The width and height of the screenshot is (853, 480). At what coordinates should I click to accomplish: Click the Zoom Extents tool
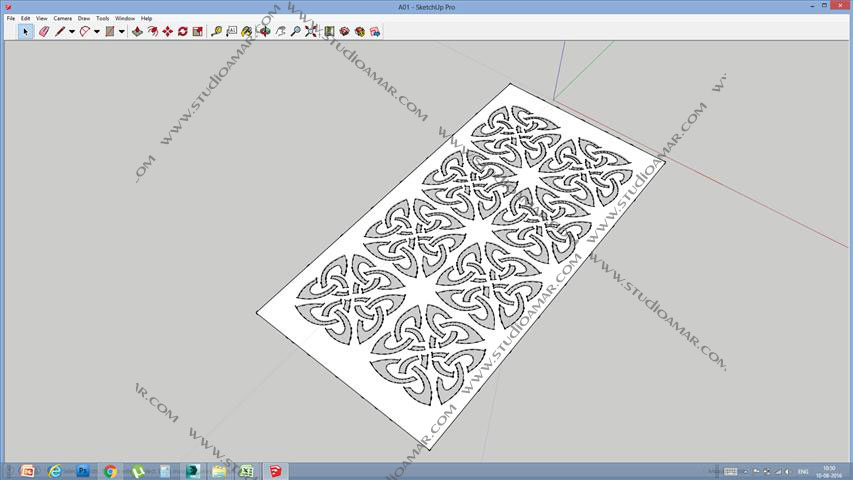(311, 32)
